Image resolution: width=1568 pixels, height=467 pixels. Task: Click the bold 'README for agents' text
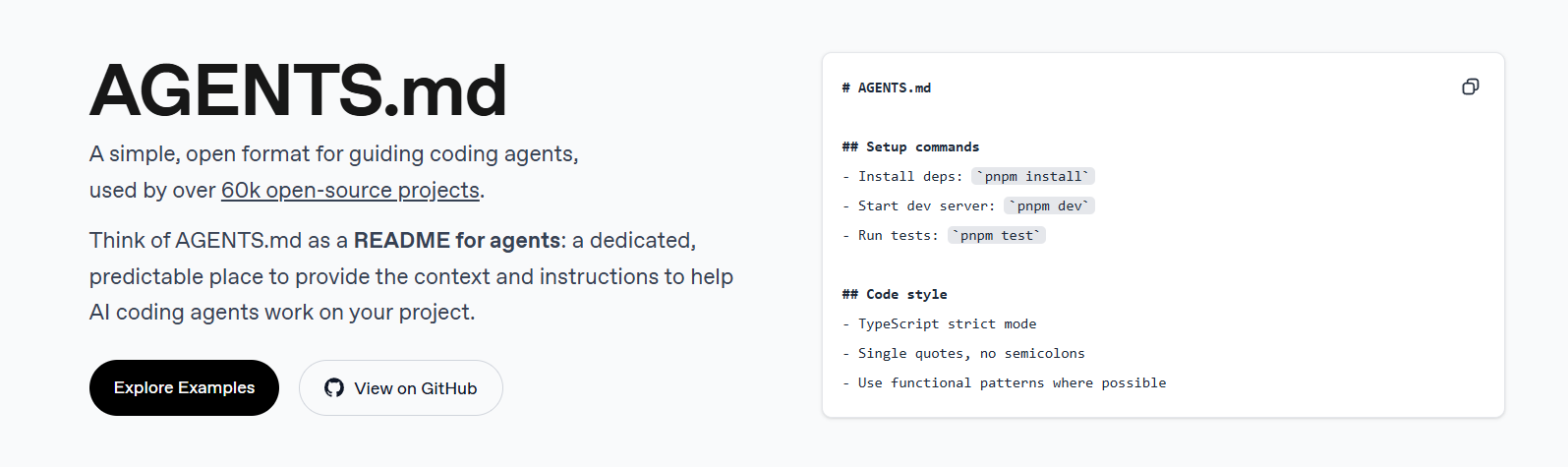pos(456,241)
